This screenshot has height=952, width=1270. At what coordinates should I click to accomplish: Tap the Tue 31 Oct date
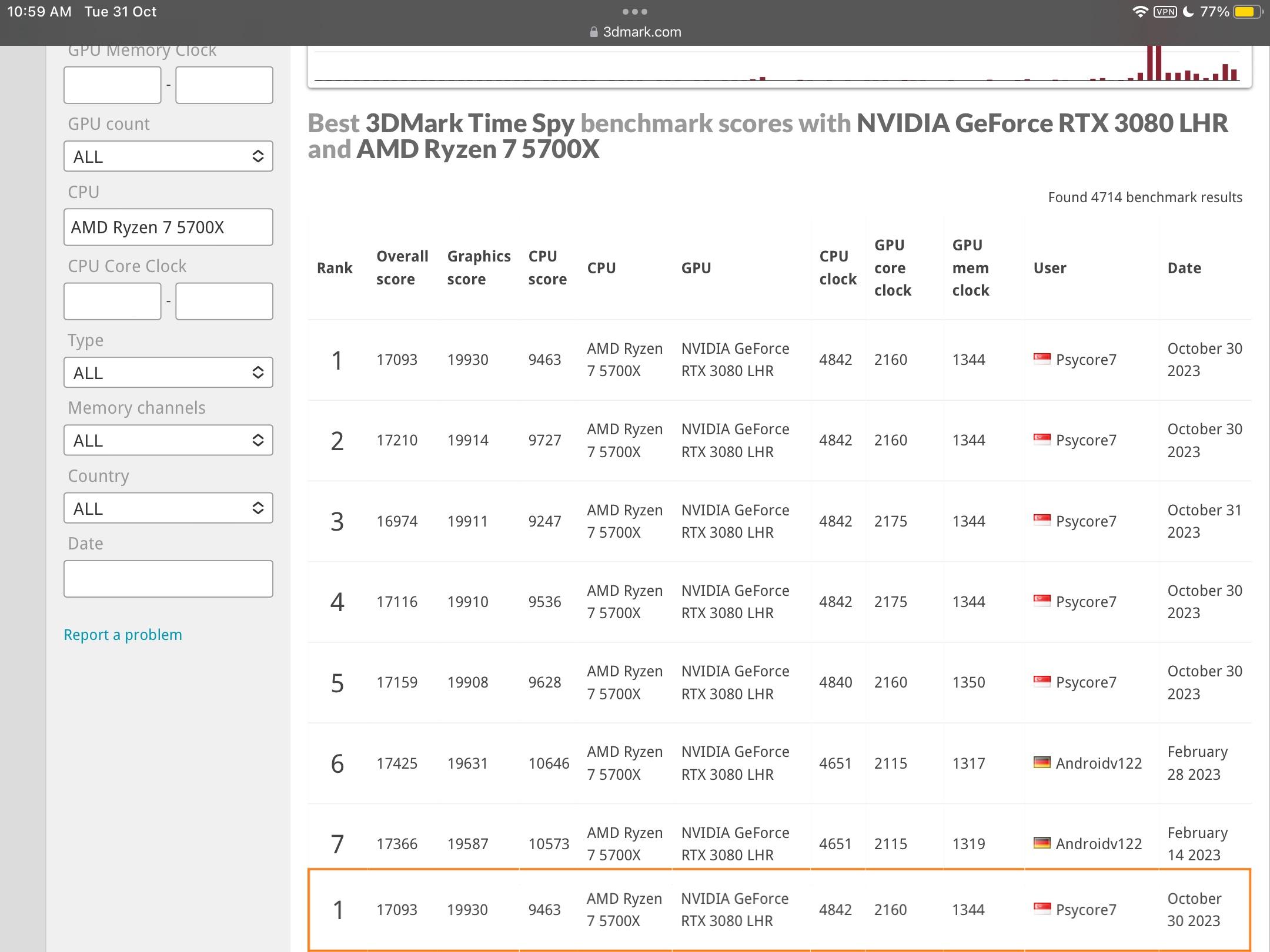(121, 12)
